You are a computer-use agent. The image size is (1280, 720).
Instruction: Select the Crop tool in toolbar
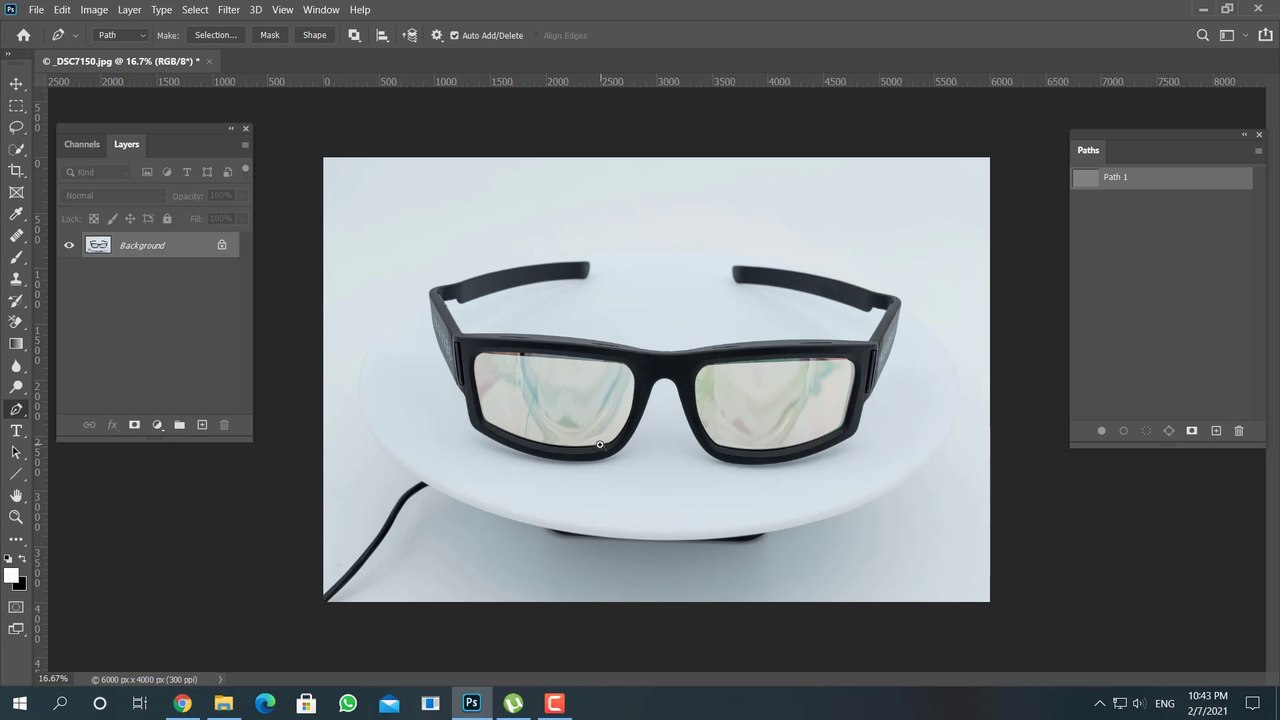tap(16, 171)
